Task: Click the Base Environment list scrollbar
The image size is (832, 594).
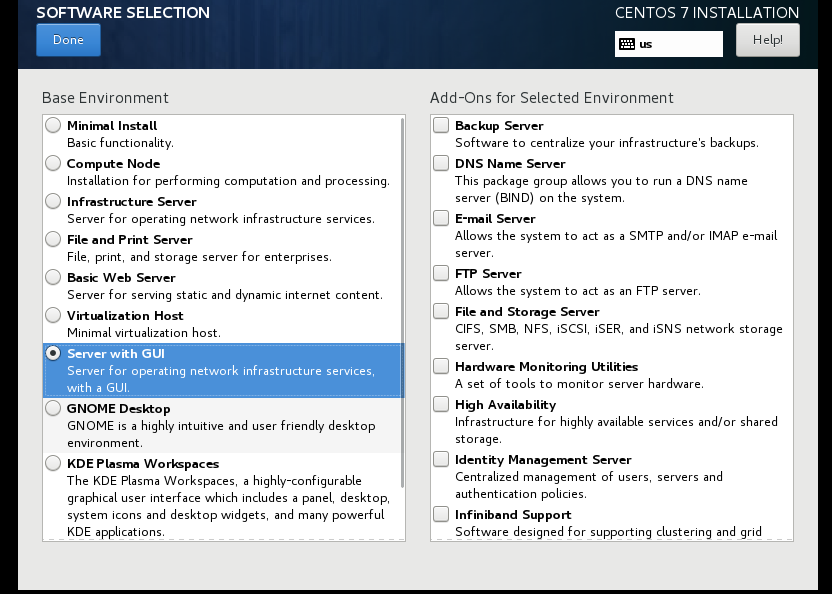Action: [403, 303]
